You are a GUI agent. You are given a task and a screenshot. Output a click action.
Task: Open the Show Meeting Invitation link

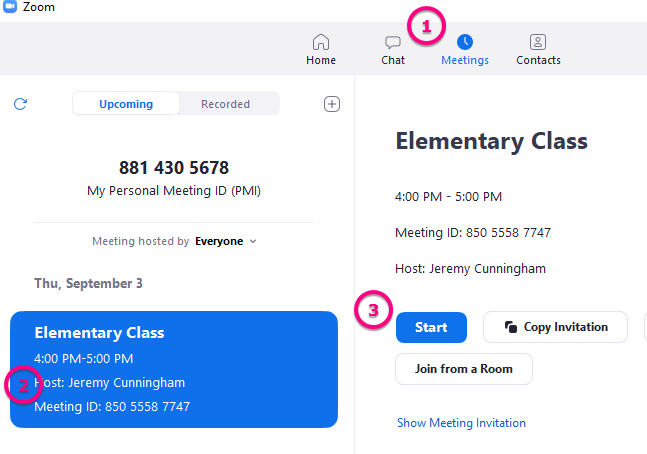pos(461,423)
